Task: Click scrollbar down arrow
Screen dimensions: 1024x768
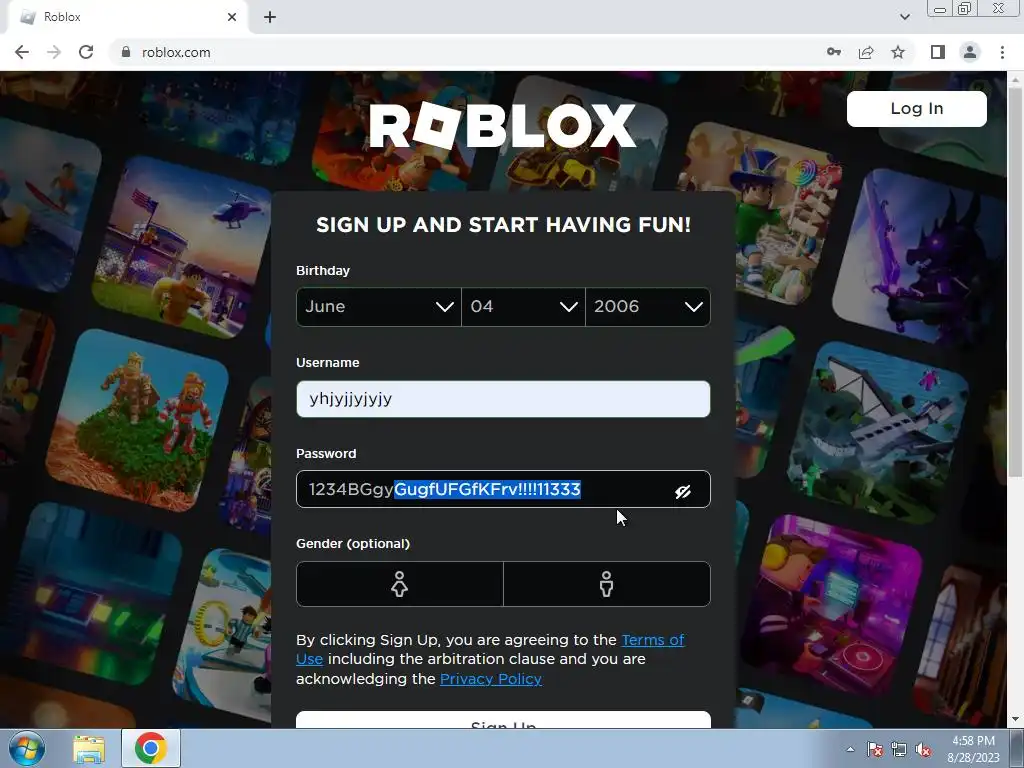Action: (1015, 720)
